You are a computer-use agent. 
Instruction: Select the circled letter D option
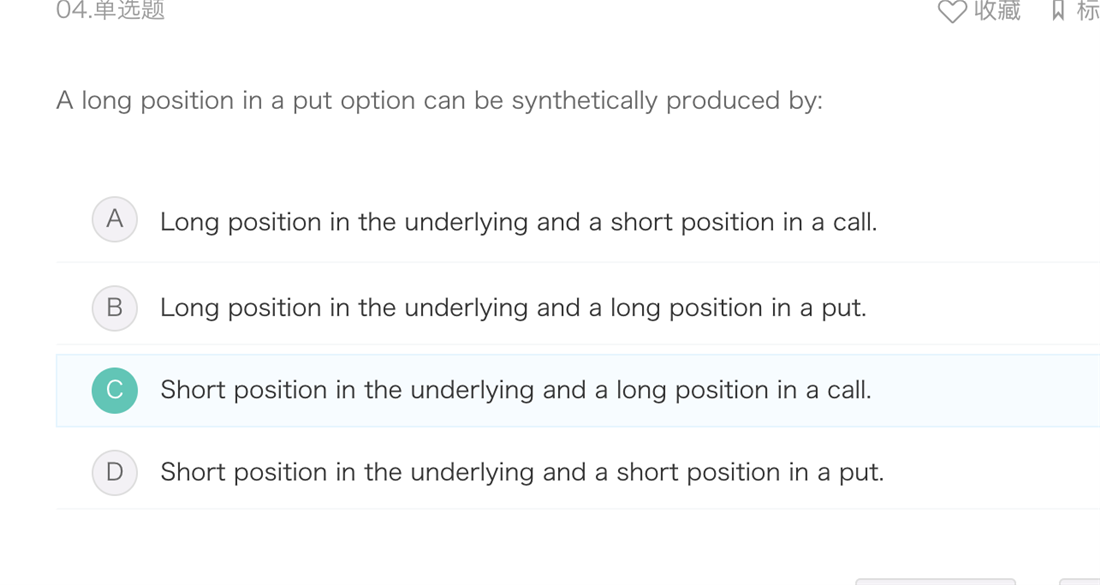[114, 472]
